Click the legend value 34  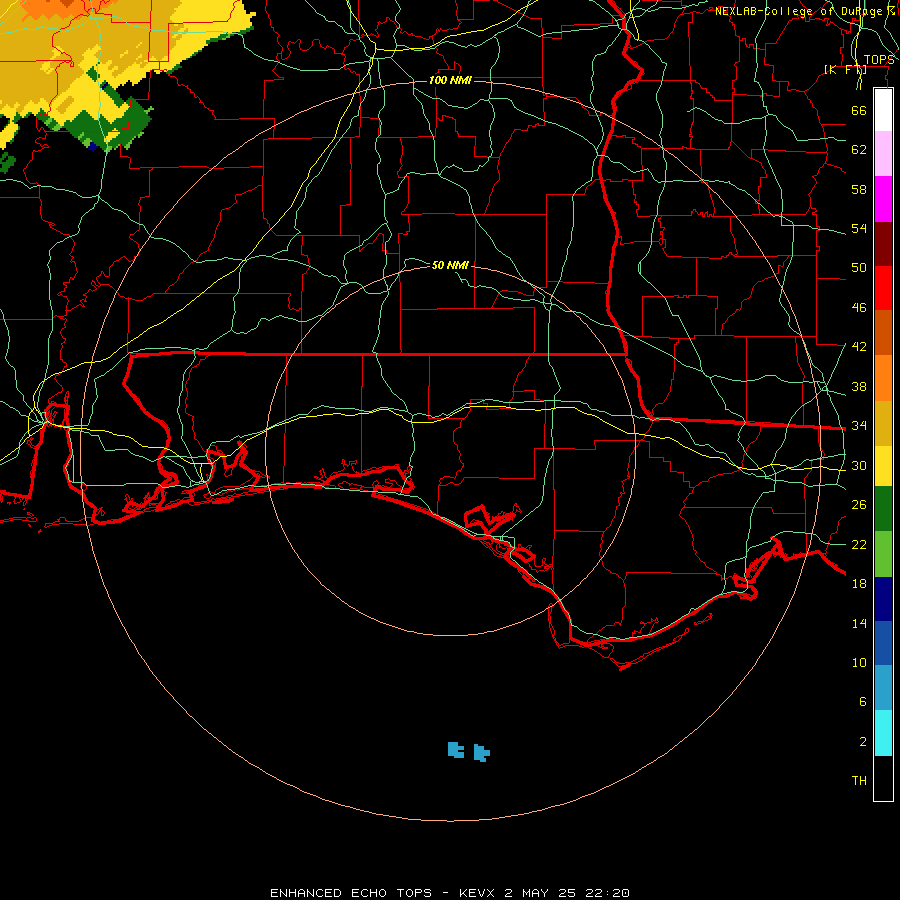coord(859,426)
